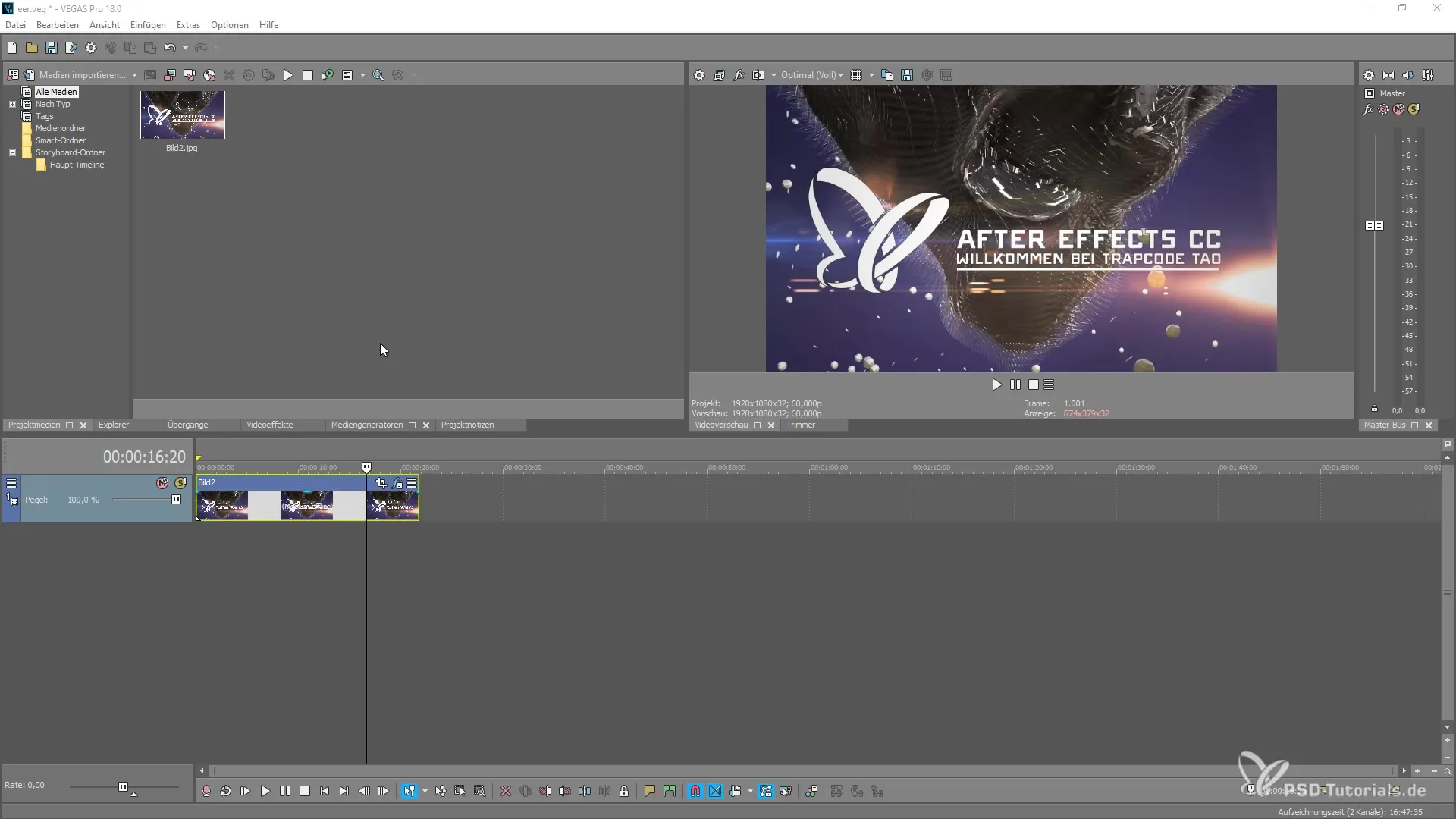
Task: Play from start in the timeline transport
Action: coord(245,791)
